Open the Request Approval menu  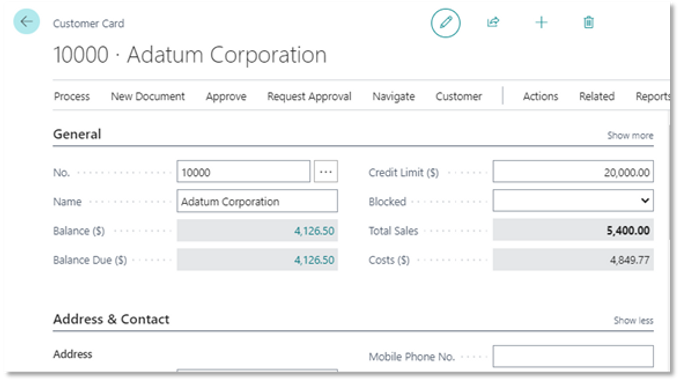pyautogui.click(x=309, y=96)
